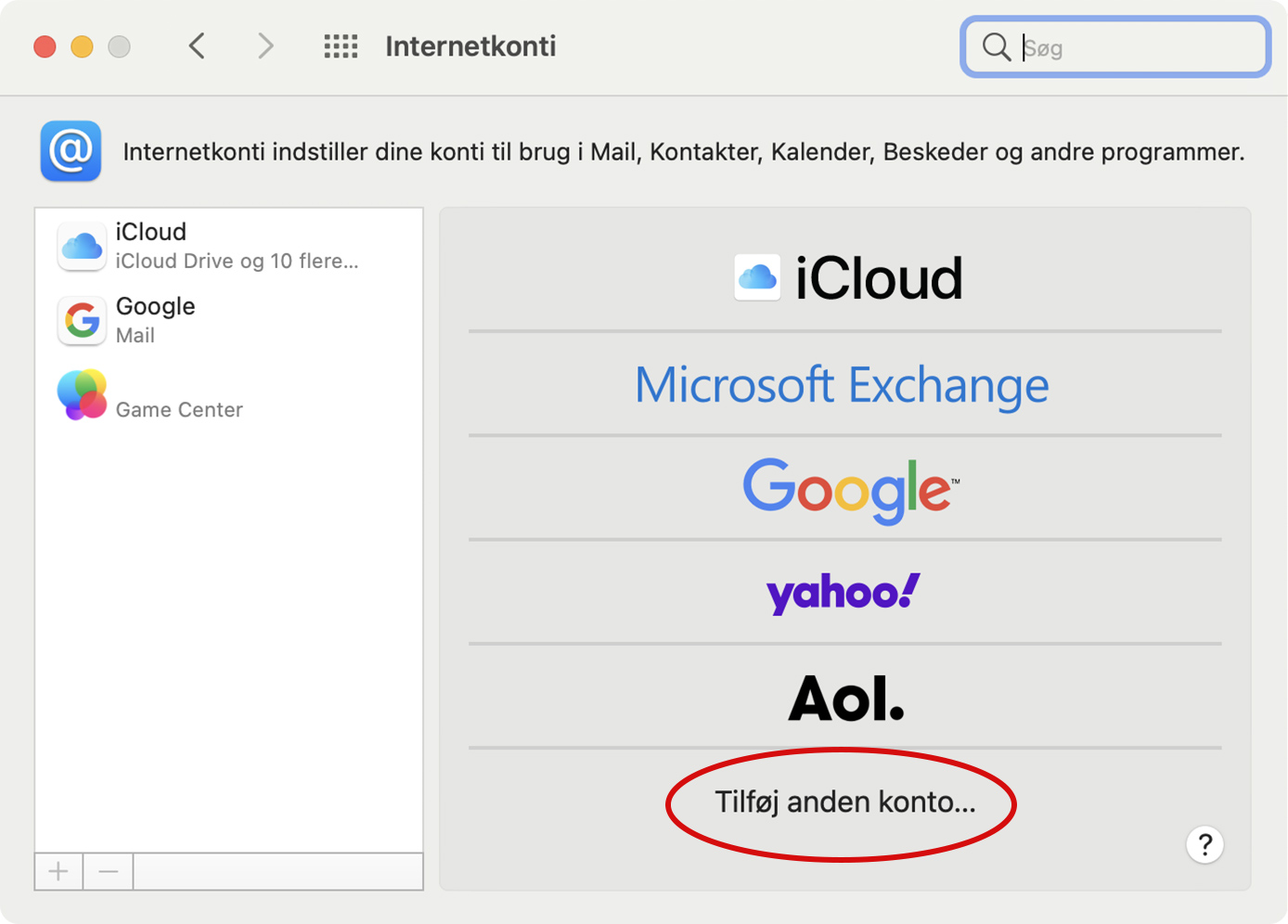Remove account with the minus button
Screen dimensions: 1288x924
pos(109,871)
